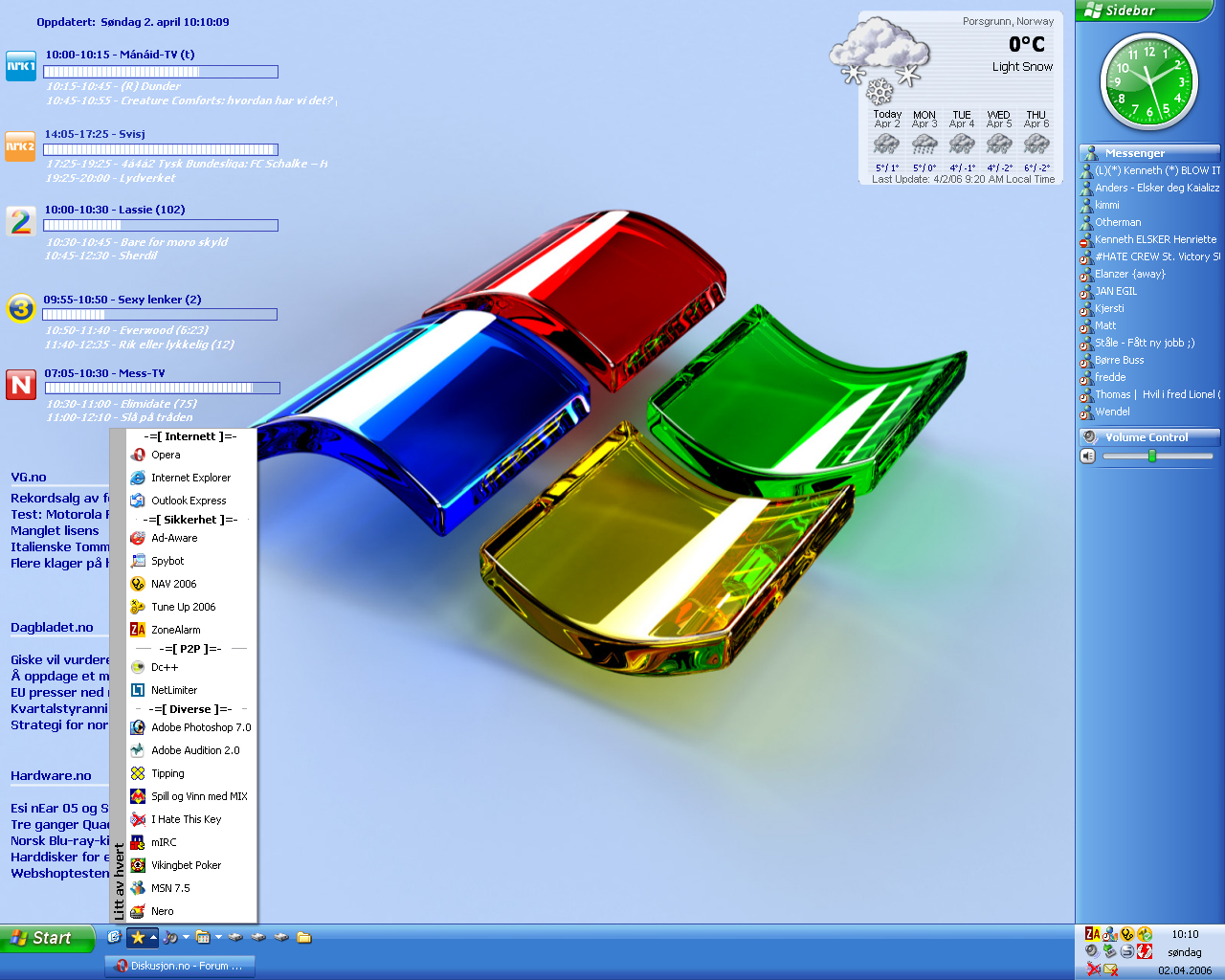
Task: Click the speaker volume tray icon
Action: coord(1092,951)
